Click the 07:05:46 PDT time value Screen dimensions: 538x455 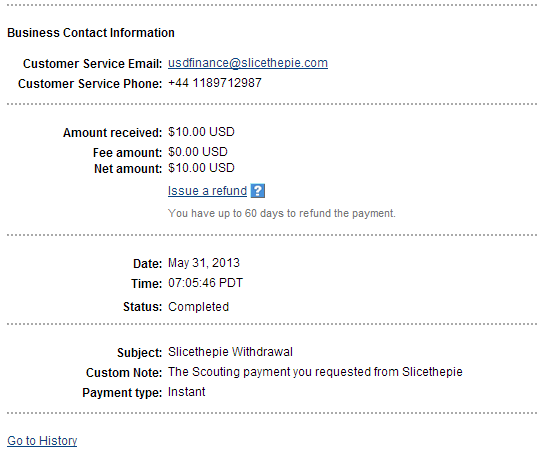(205, 283)
